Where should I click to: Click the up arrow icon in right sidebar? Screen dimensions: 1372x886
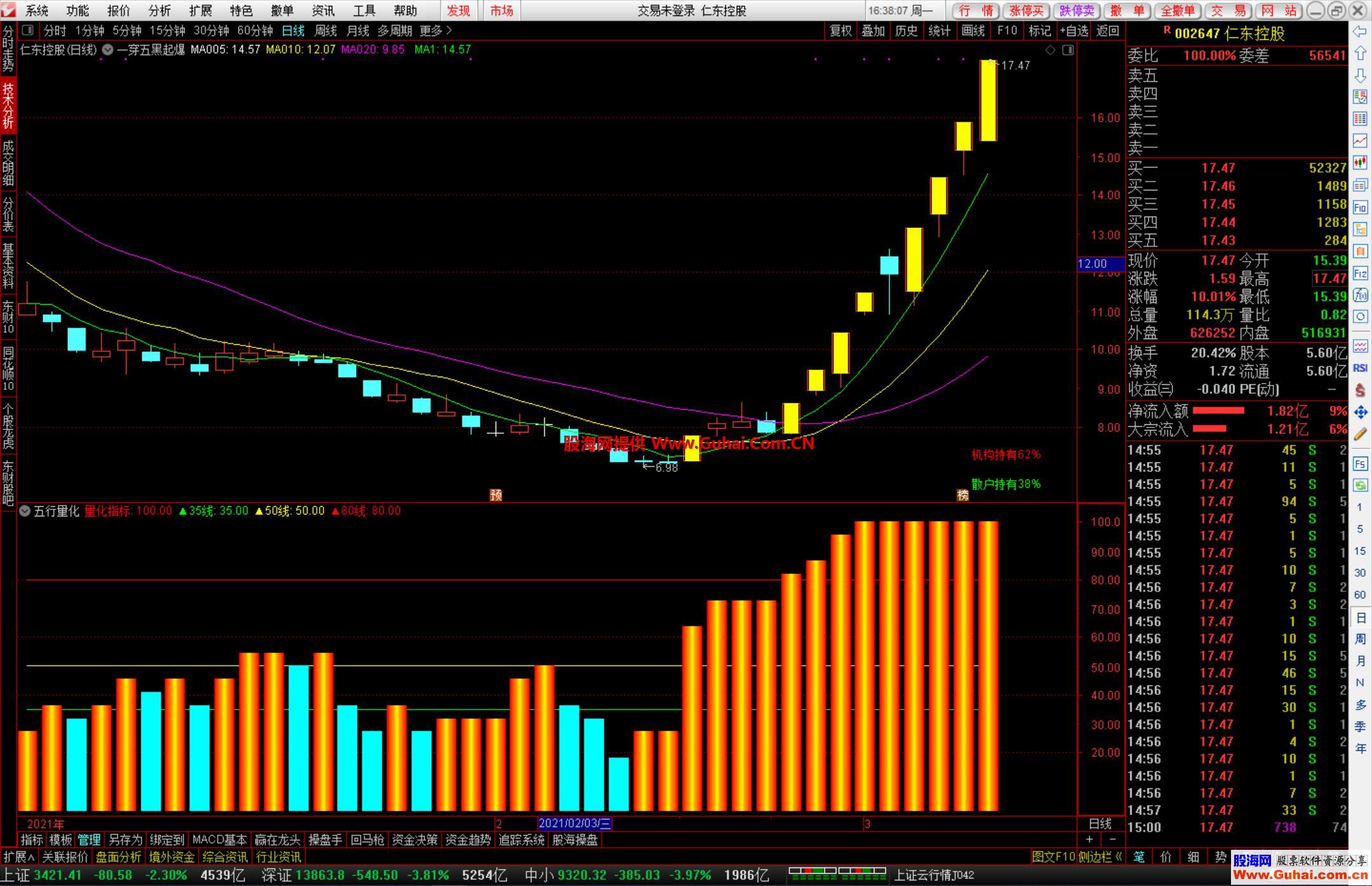pos(1360,53)
